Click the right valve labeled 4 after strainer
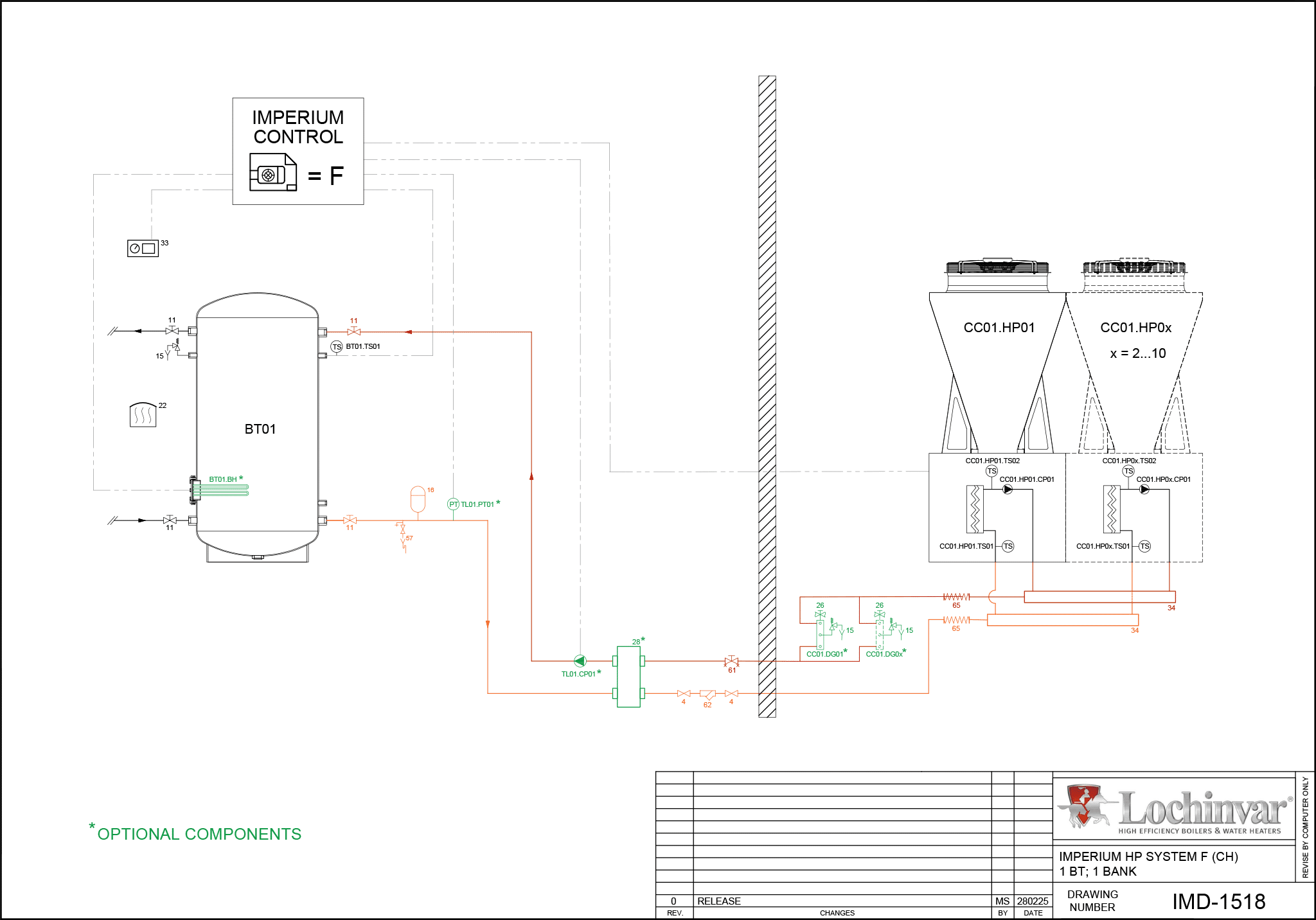The height and width of the screenshot is (920, 1316). coord(731,694)
